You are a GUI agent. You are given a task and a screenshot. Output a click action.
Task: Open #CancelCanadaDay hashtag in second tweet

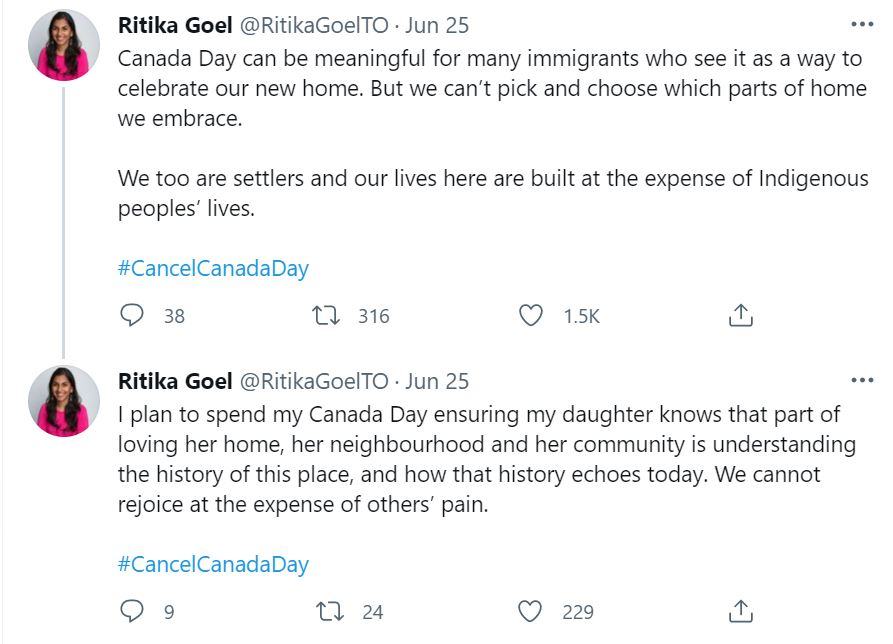pos(213,564)
